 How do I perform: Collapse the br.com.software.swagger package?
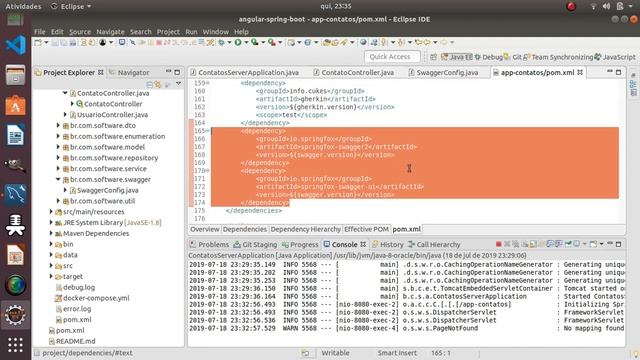click(58, 179)
